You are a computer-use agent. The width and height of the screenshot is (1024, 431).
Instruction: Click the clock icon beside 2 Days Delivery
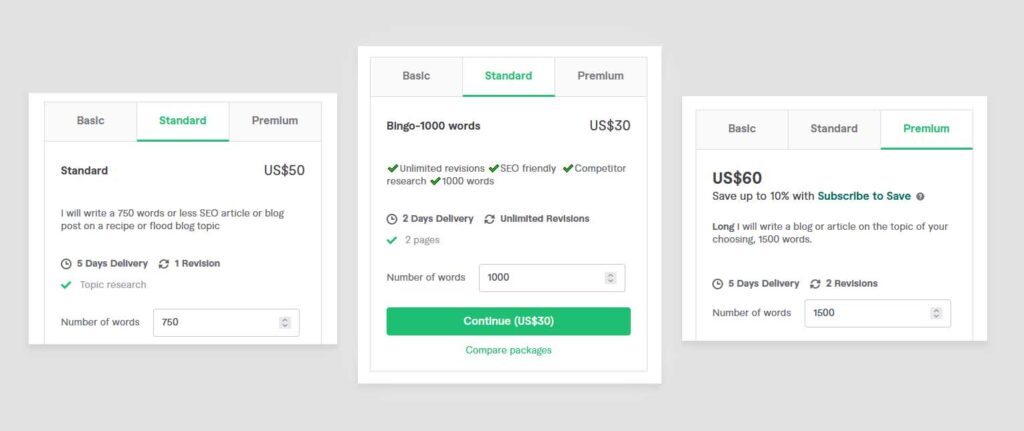point(392,219)
